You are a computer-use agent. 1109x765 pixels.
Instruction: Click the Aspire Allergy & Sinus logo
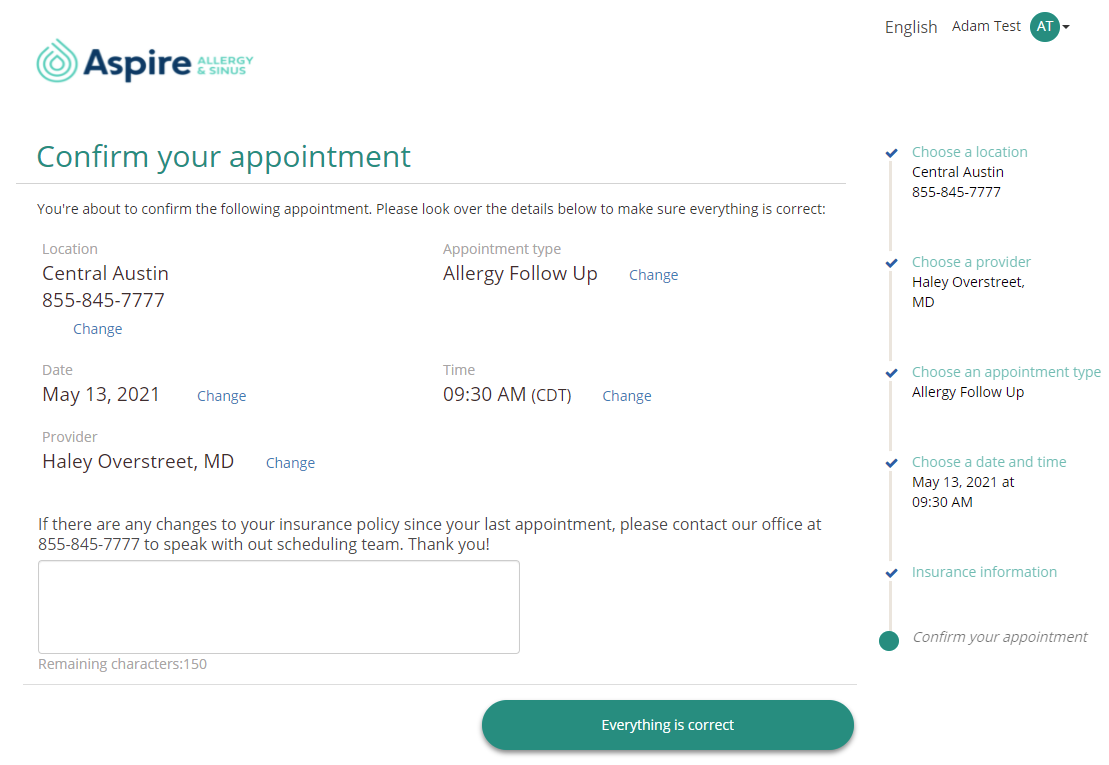pos(145,62)
